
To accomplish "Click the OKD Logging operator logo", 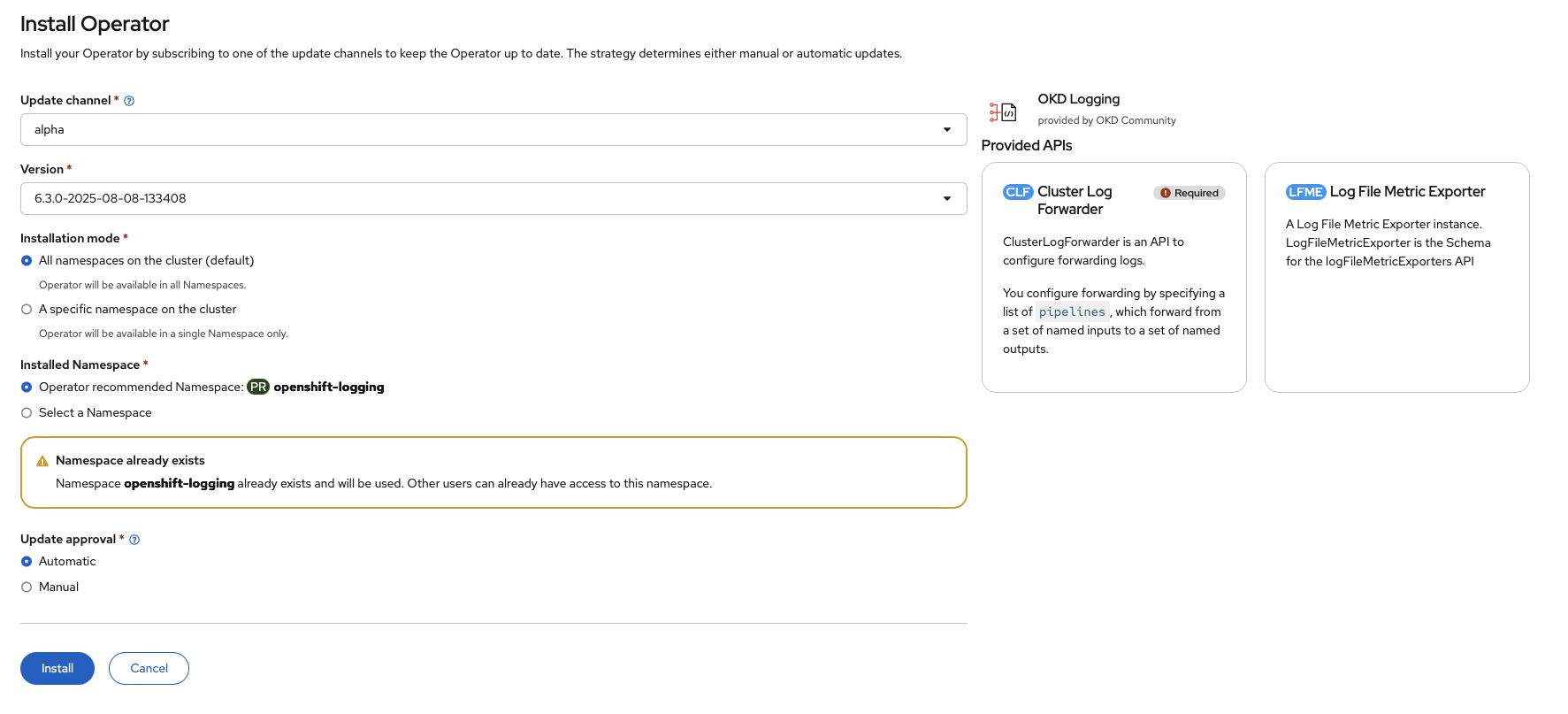I will 1003,112.
